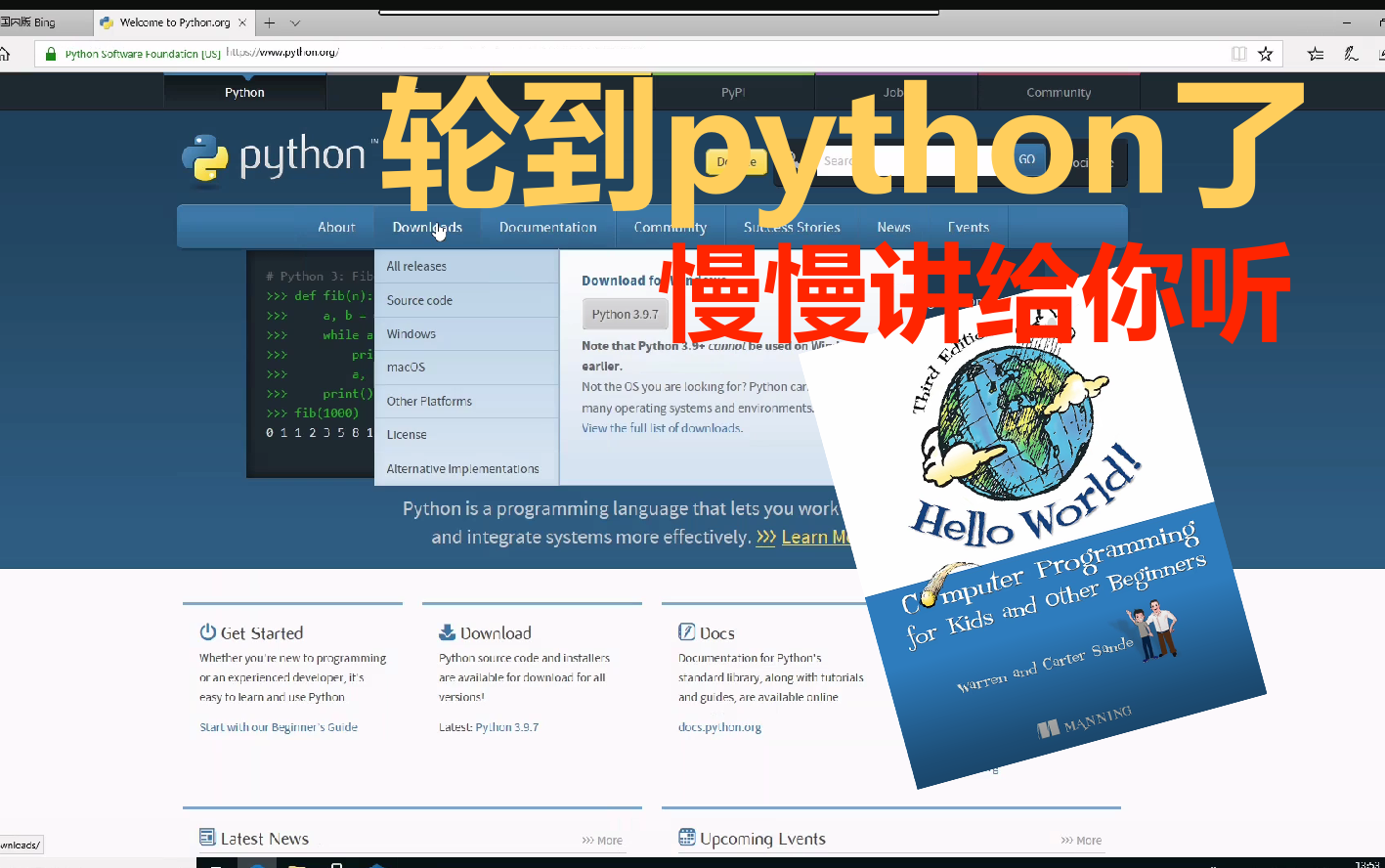Click the calendar icon beside Upcoming Events

(687, 838)
